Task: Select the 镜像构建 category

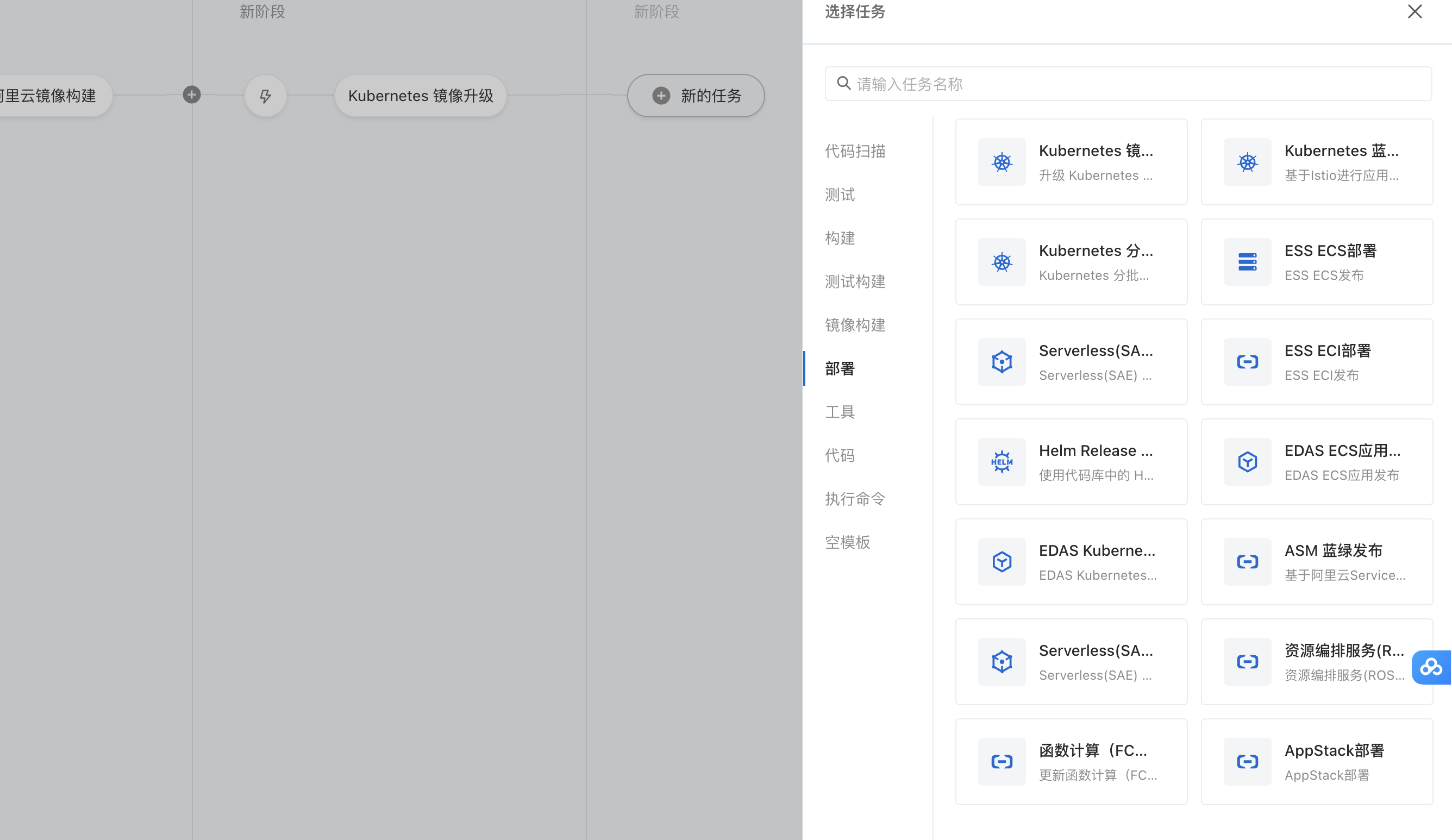Action: point(855,325)
